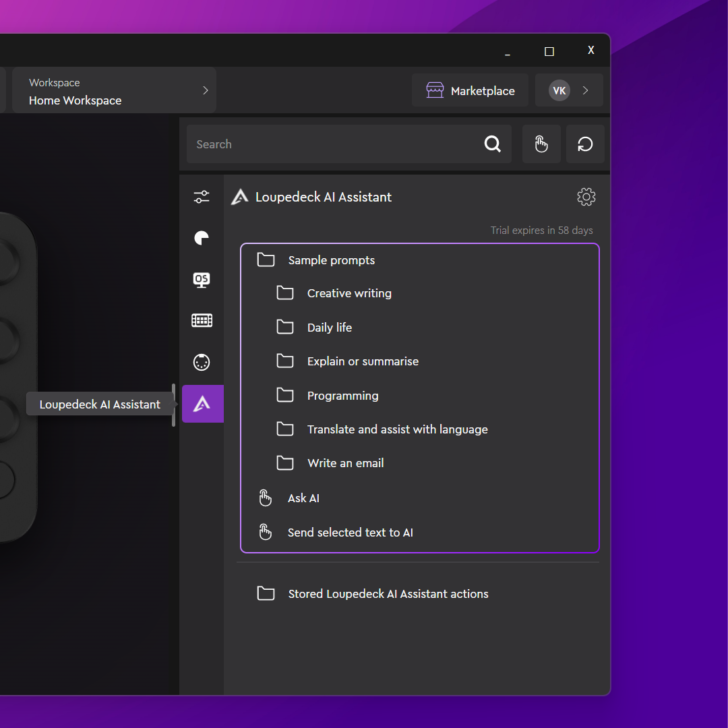
Task: Open AI Assistant settings gear
Action: coord(586,197)
